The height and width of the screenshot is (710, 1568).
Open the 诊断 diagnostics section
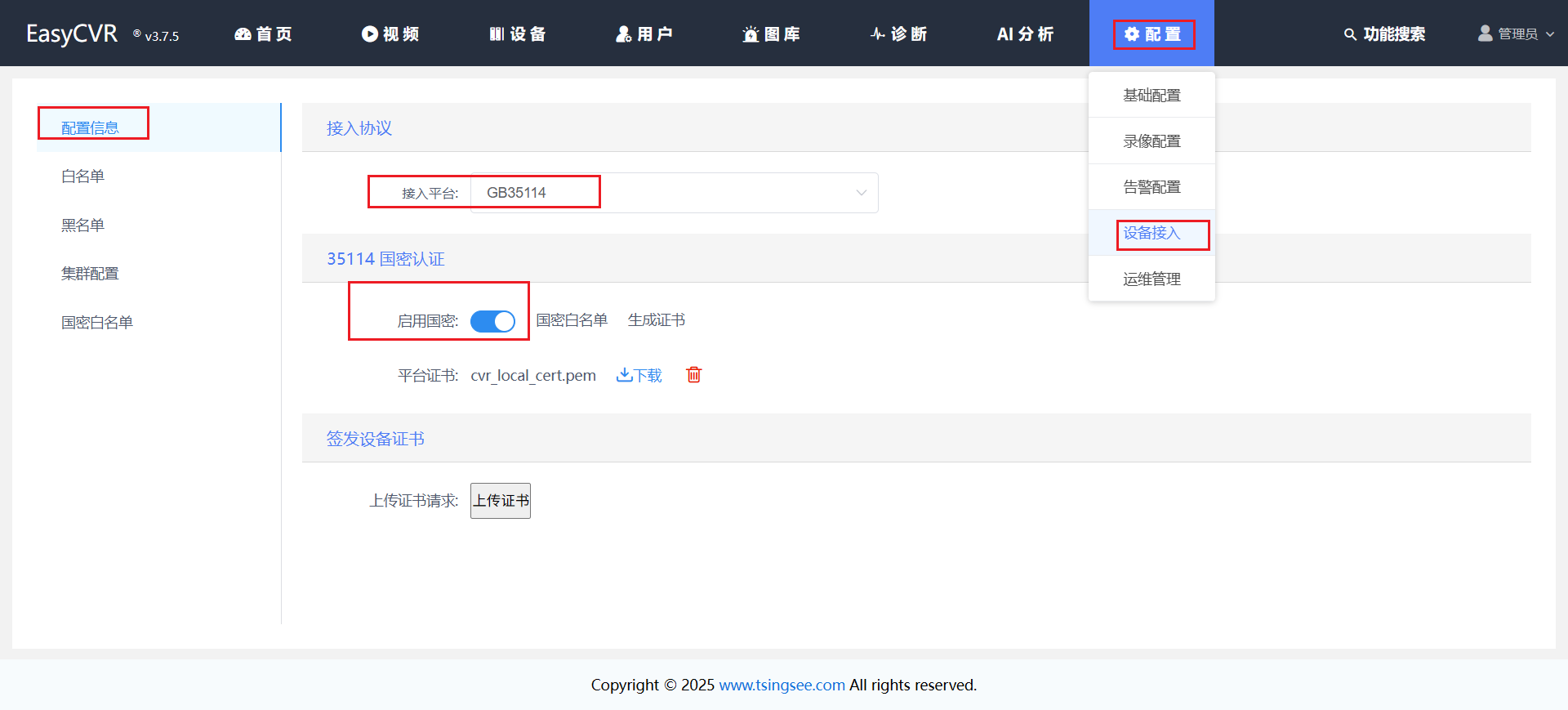(x=898, y=33)
